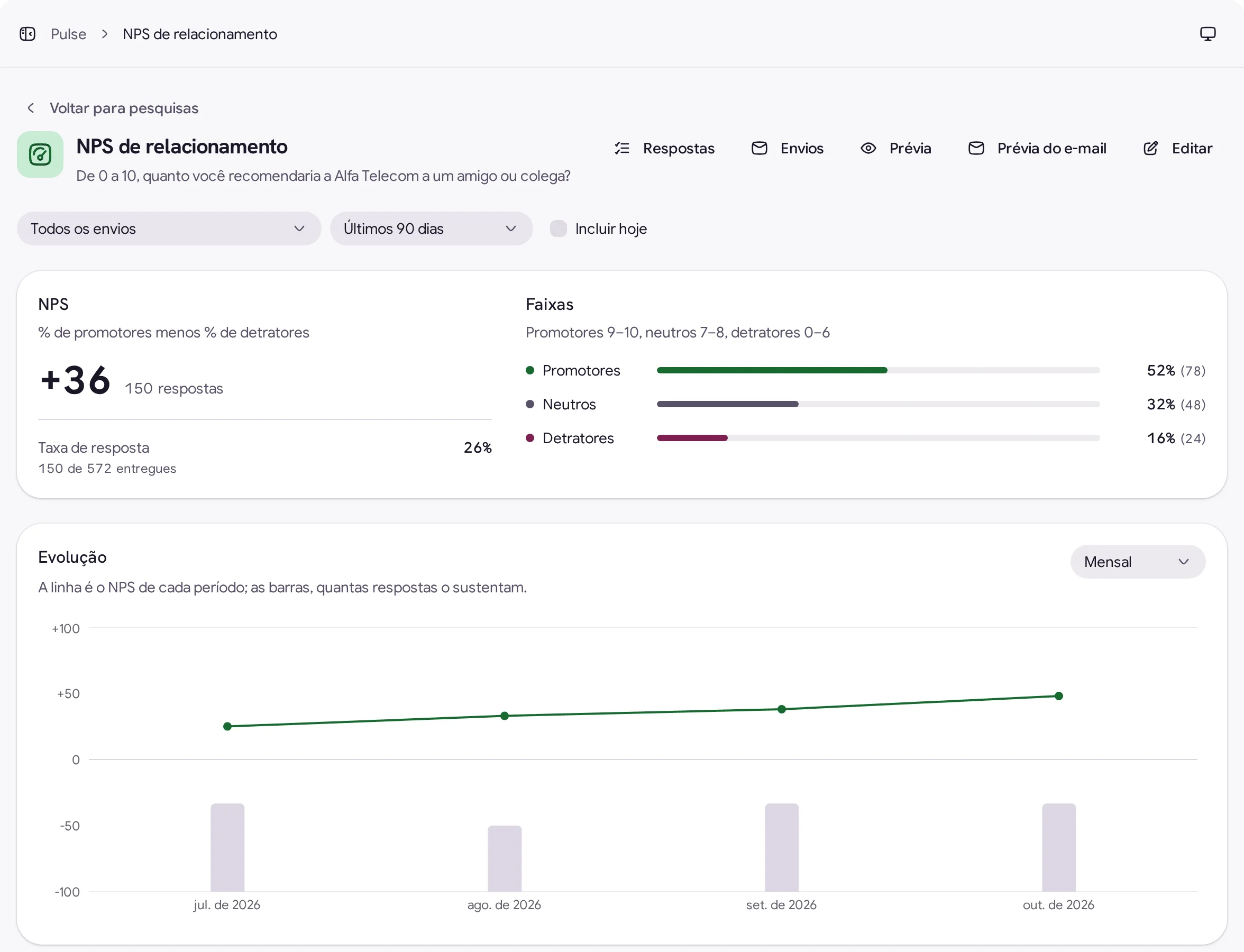Click the Promotores legend label
This screenshot has height=952, width=1244.
pyautogui.click(x=581, y=370)
